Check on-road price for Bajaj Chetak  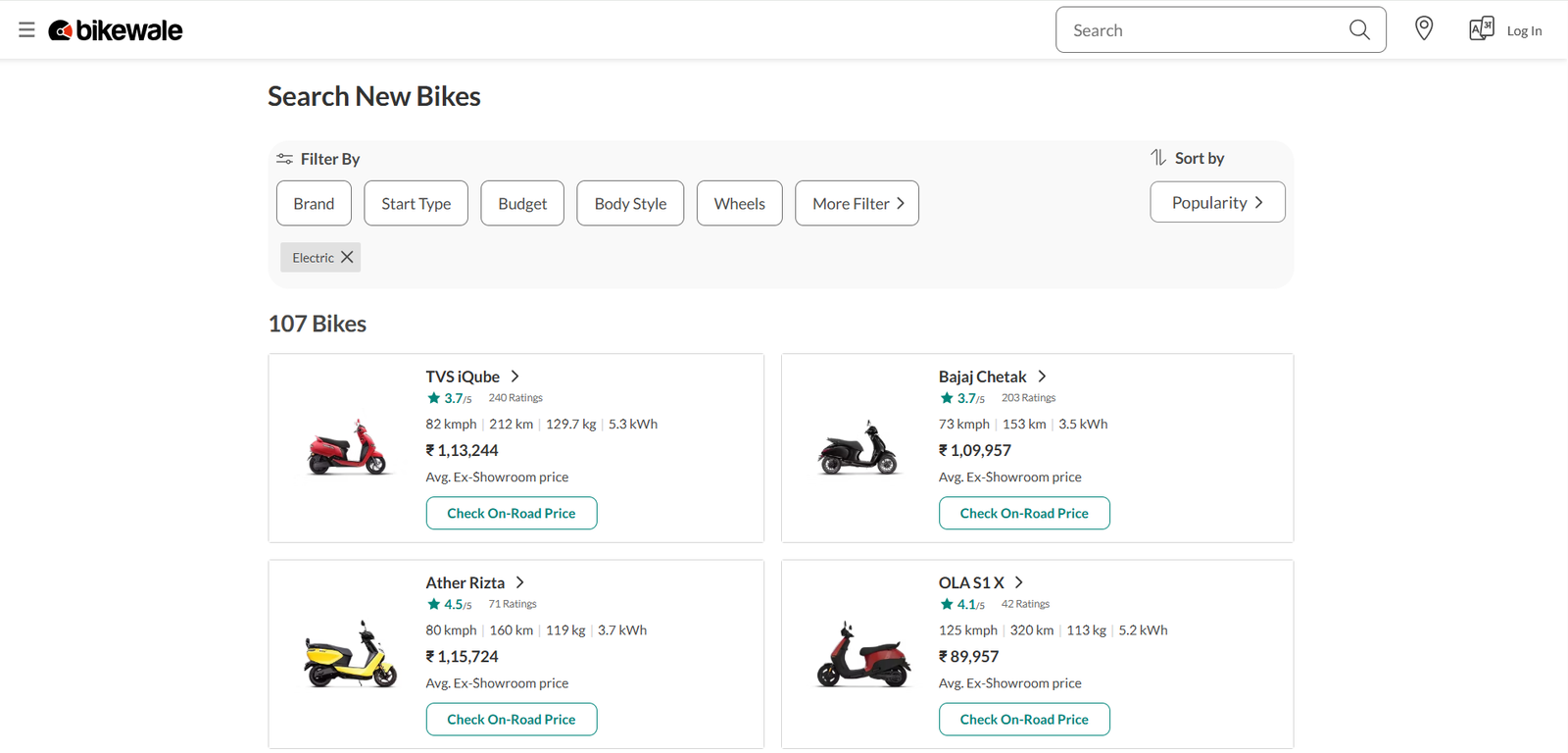[x=1024, y=513]
